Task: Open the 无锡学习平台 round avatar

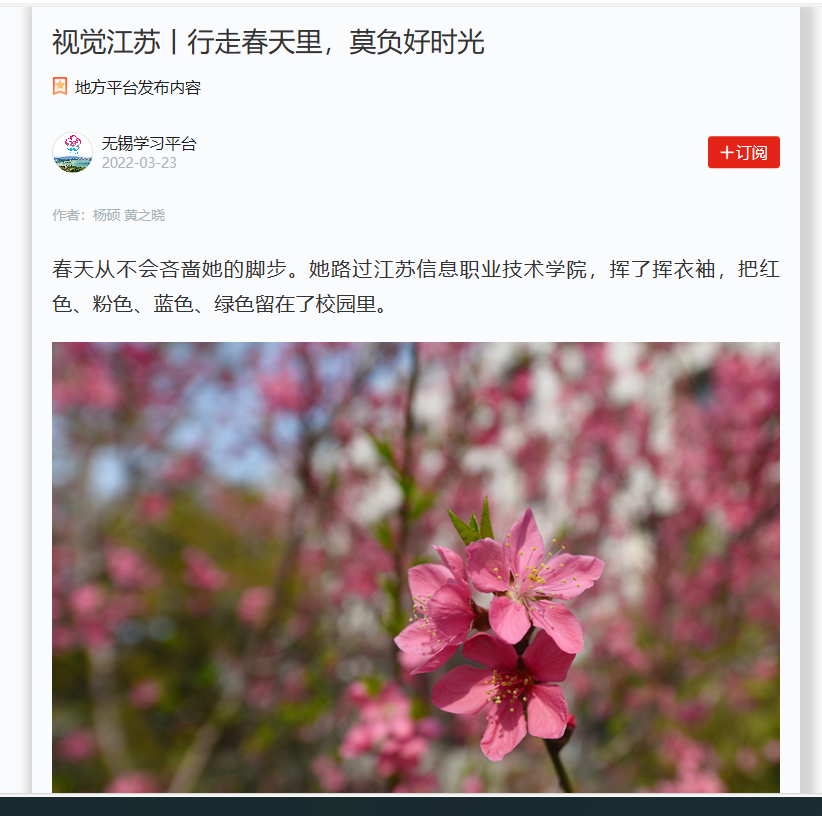Action: click(72, 152)
